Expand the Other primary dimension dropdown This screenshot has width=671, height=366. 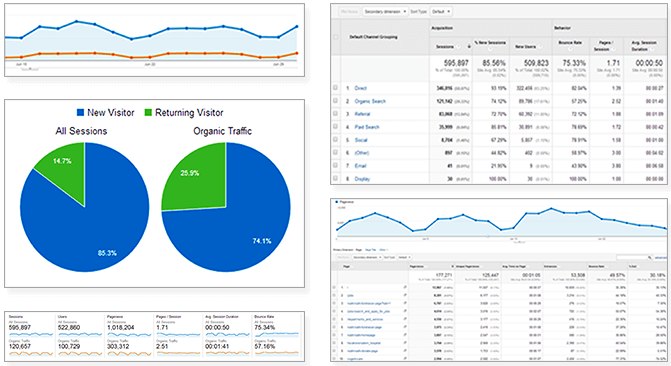click(383, 250)
